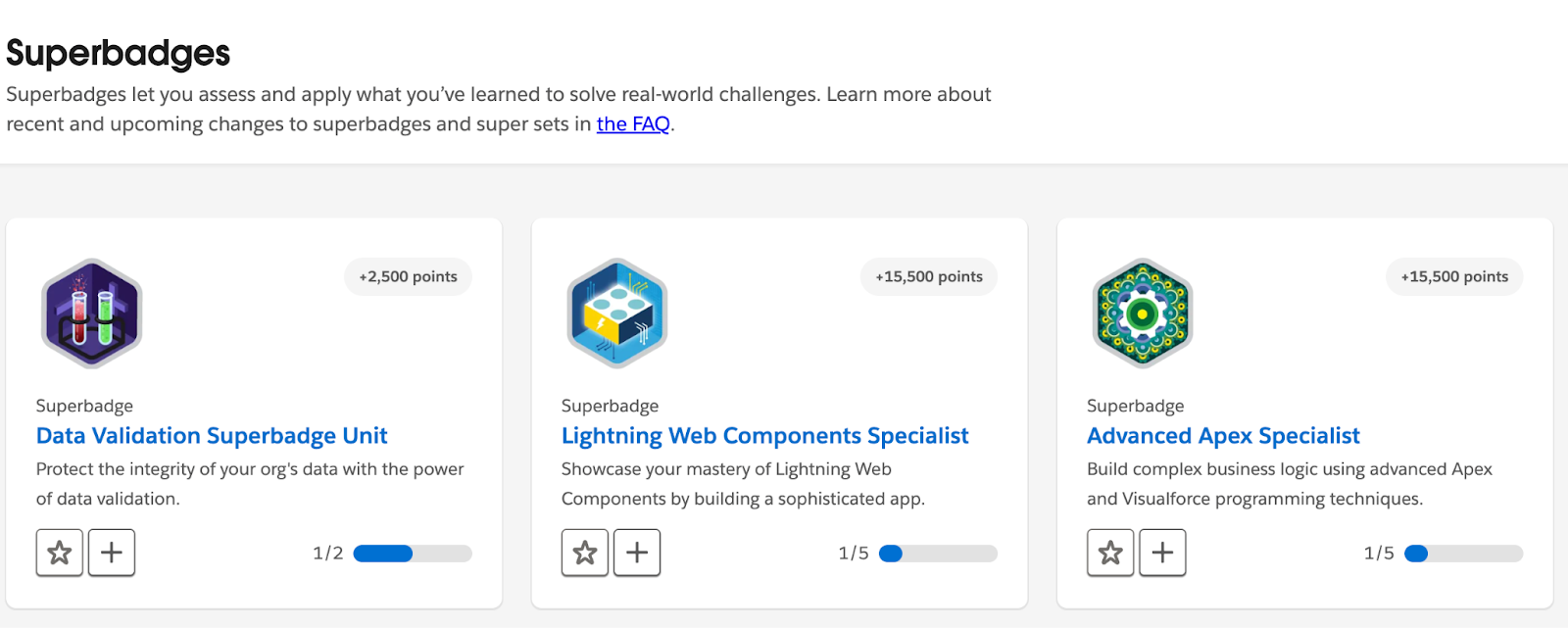Favorite the Data Validation Superbadge Unit
This screenshot has height=628, width=1568.
pos(59,552)
